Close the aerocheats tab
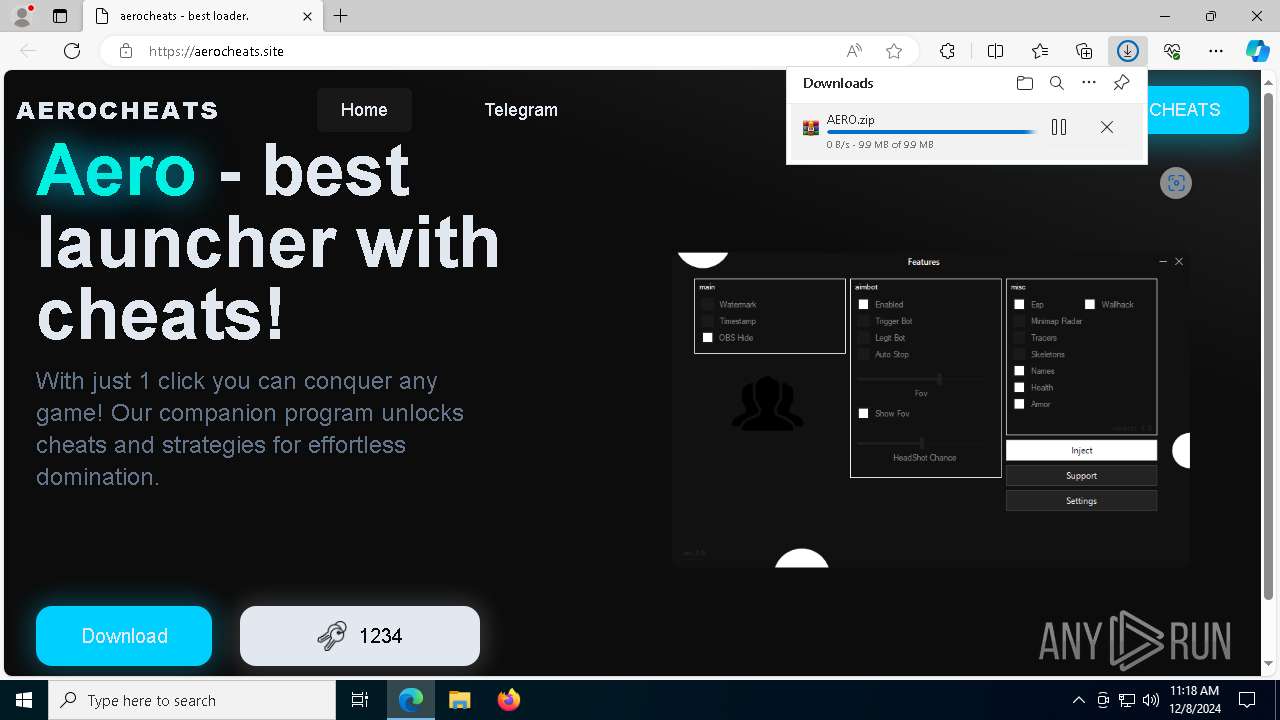 click(308, 16)
